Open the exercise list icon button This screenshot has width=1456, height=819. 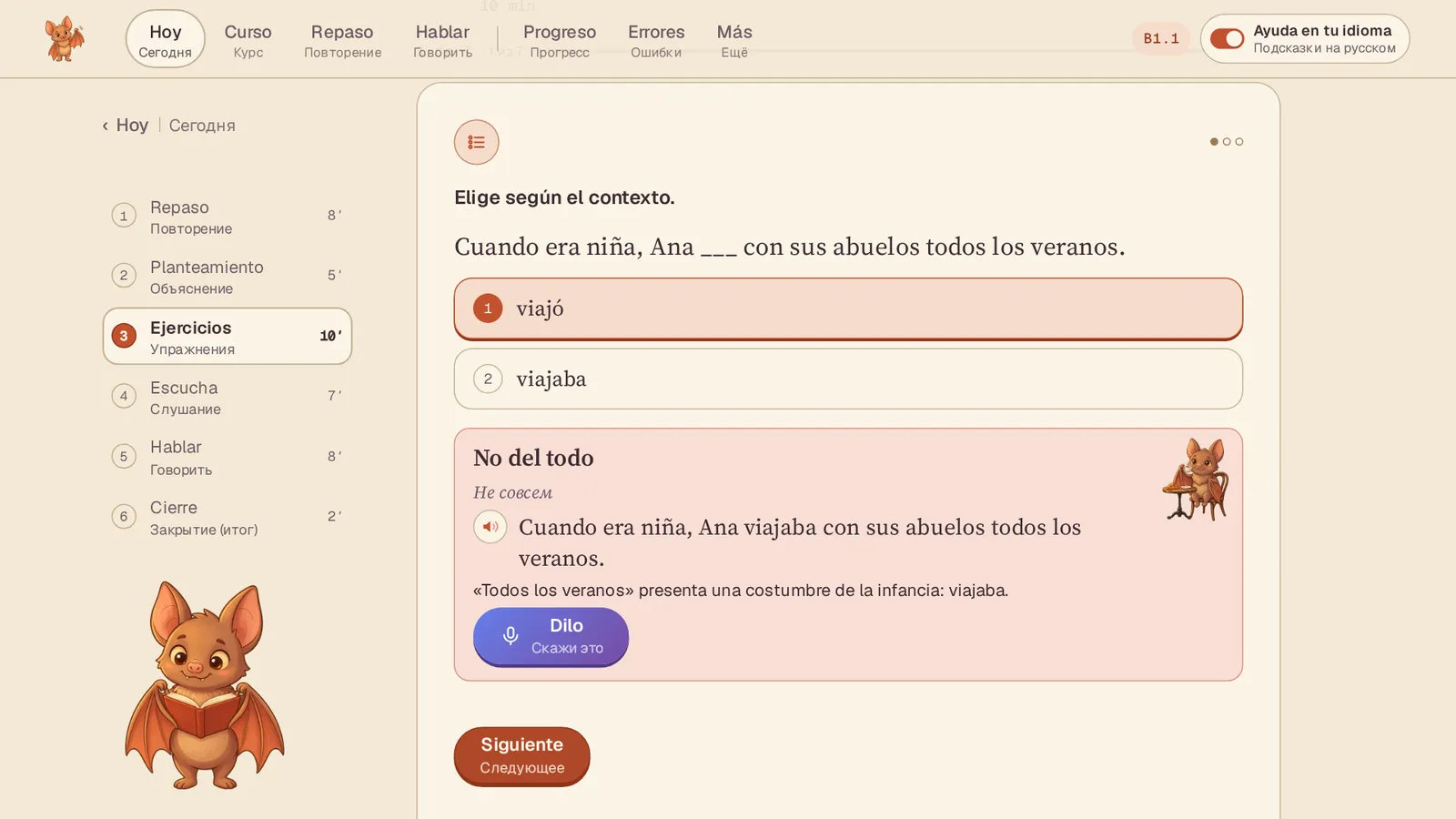(x=477, y=142)
